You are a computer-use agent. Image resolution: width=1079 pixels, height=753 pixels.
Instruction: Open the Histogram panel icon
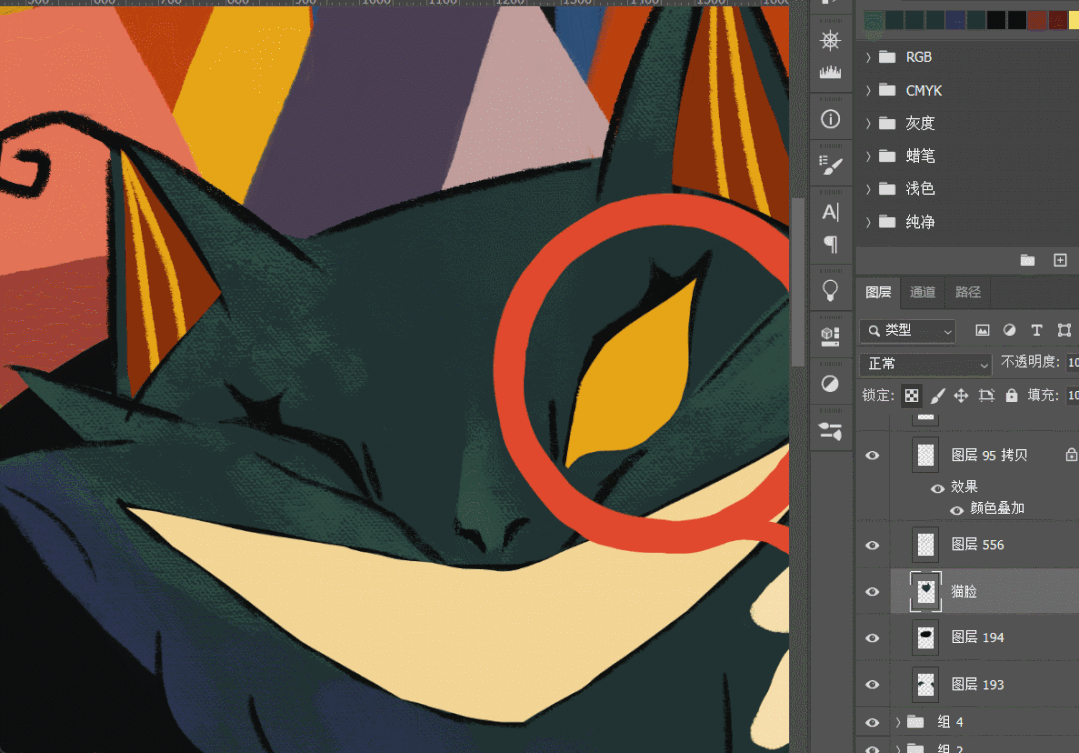tap(831, 72)
